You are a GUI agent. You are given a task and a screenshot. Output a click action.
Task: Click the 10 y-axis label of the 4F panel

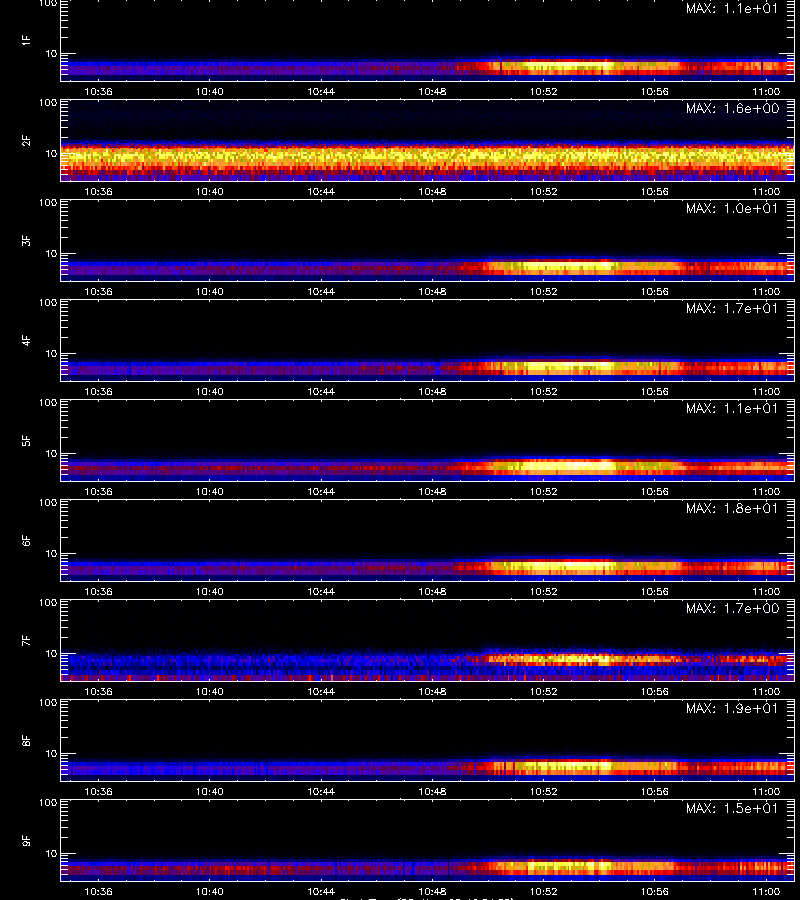[x=51, y=354]
